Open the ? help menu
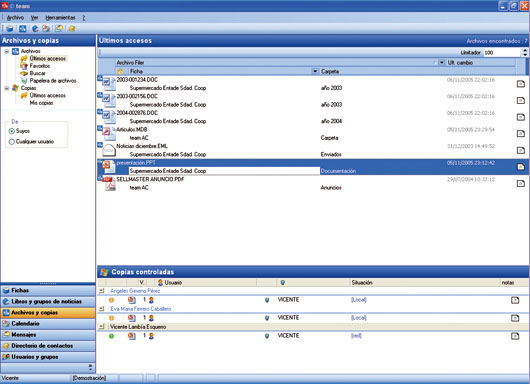 tap(84, 18)
